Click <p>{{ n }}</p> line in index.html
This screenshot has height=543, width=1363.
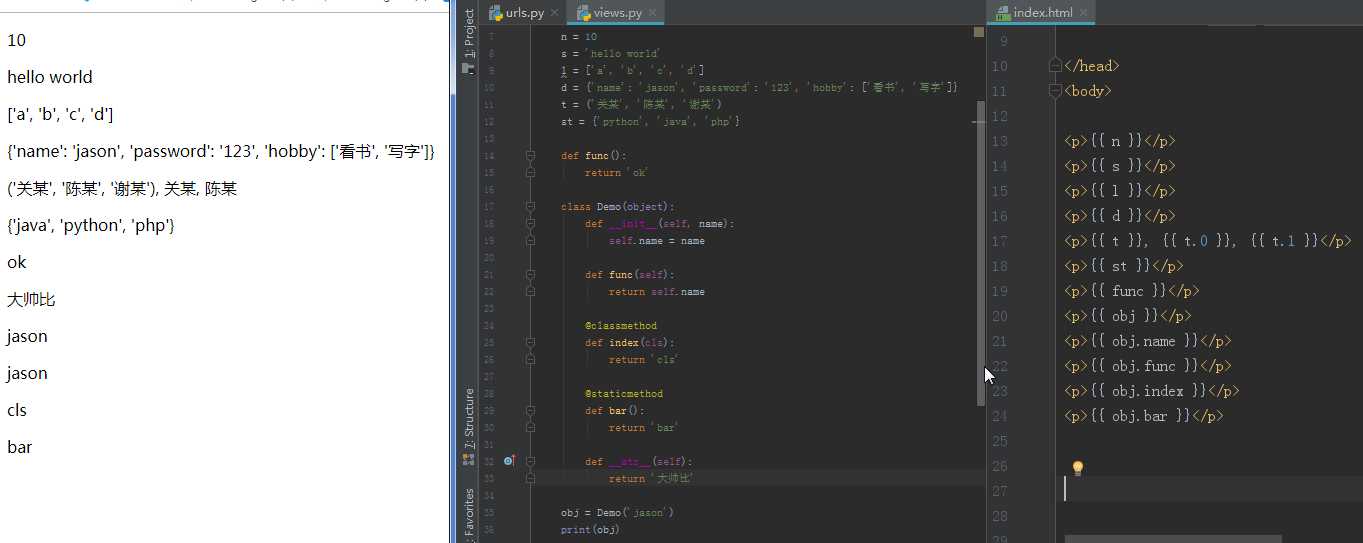click(1120, 141)
